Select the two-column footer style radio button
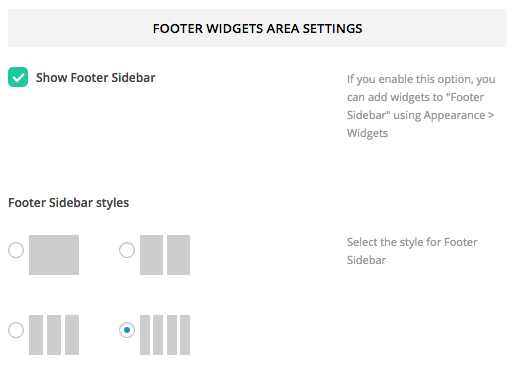The height and width of the screenshot is (374, 515). tap(127, 250)
